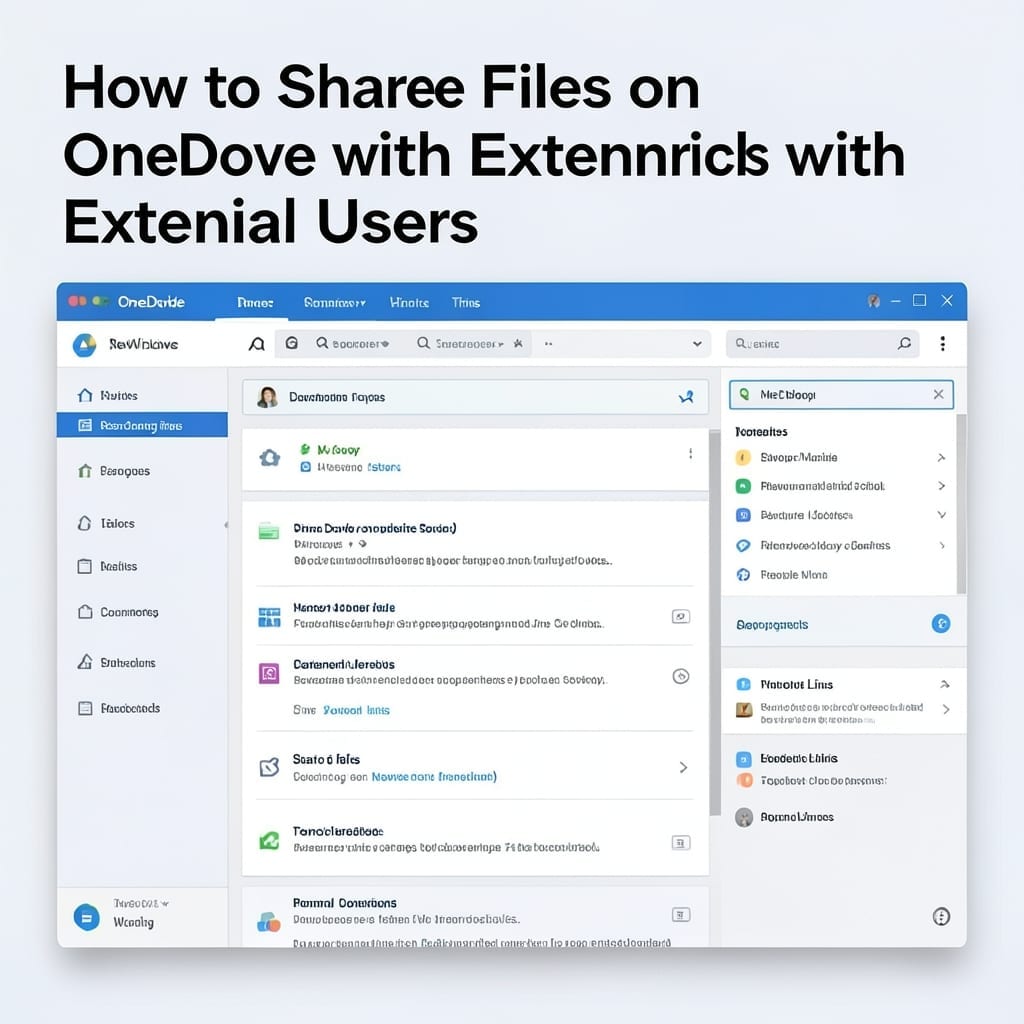Screen dimensions: 1024x1024
Task: Click the blue link under M foooy
Action: pyautogui.click(x=383, y=467)
